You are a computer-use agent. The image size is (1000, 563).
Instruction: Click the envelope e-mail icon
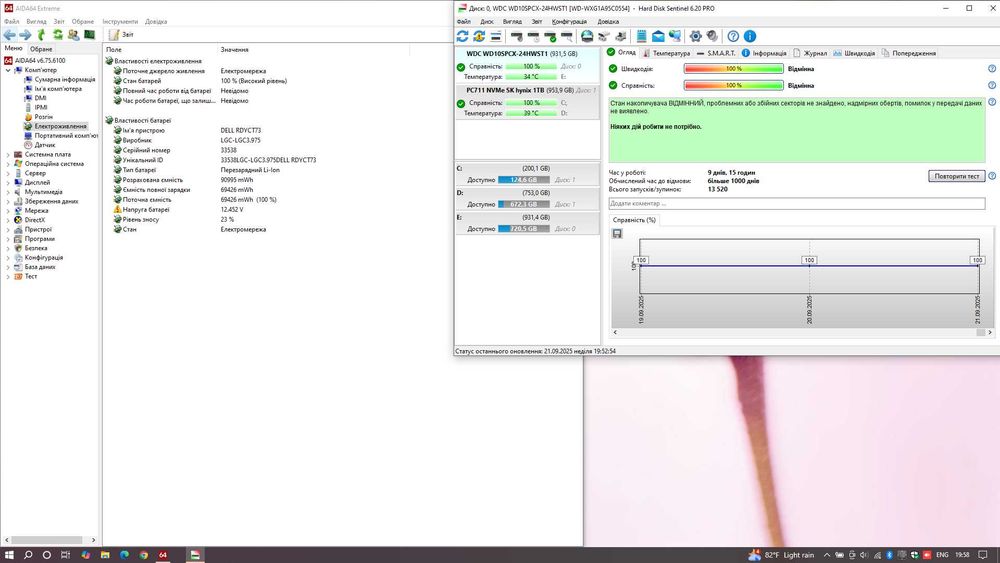pos(658,36)
